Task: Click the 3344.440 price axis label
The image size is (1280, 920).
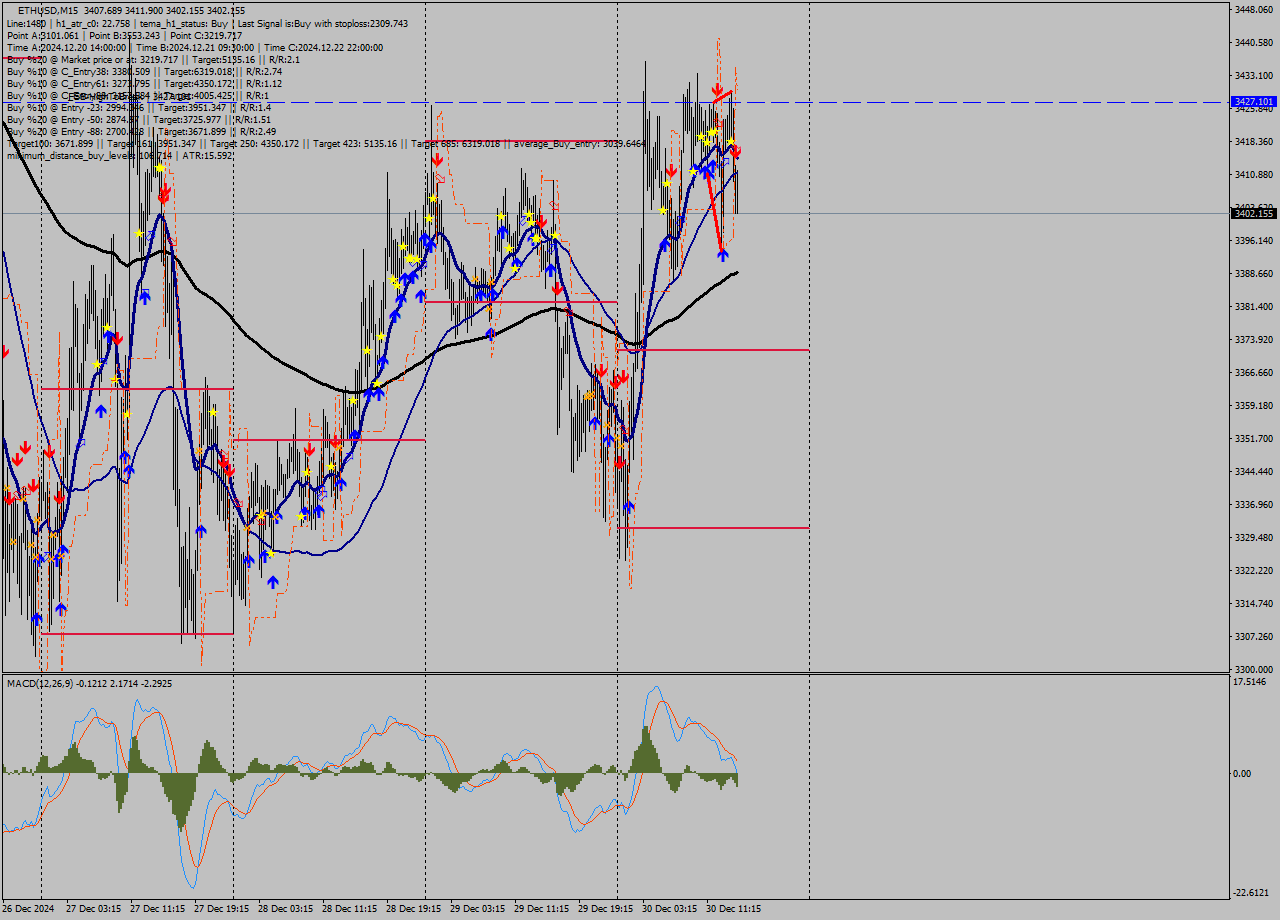Action: pos(1253,471)
